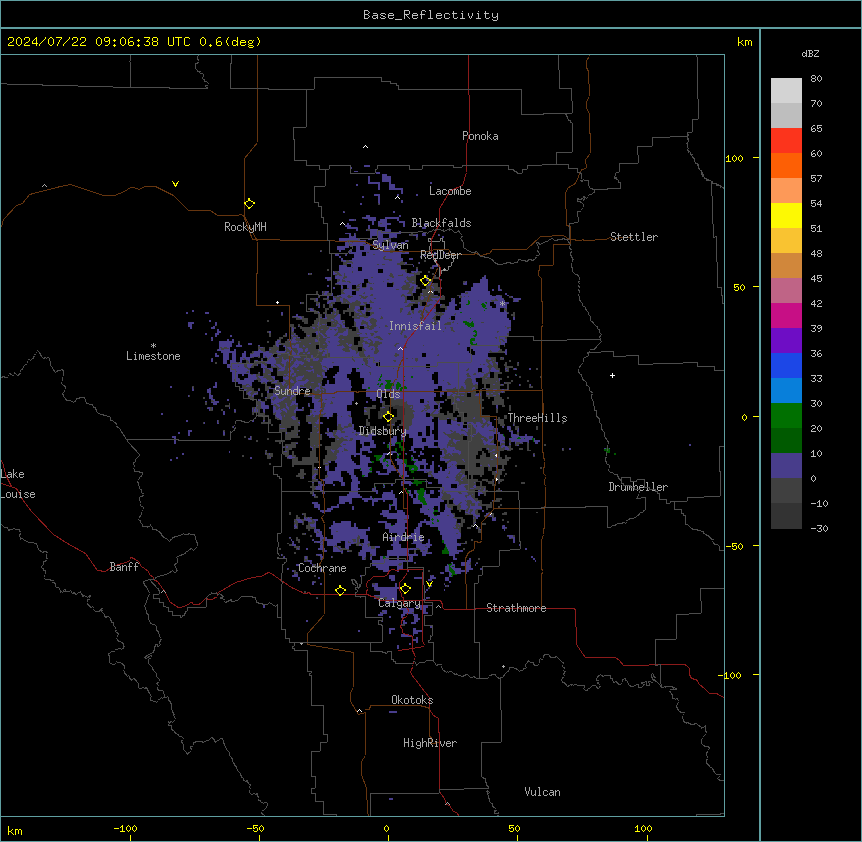
Task: Select the yellow diamond marker below RedDeer
Action: (426, 281)
